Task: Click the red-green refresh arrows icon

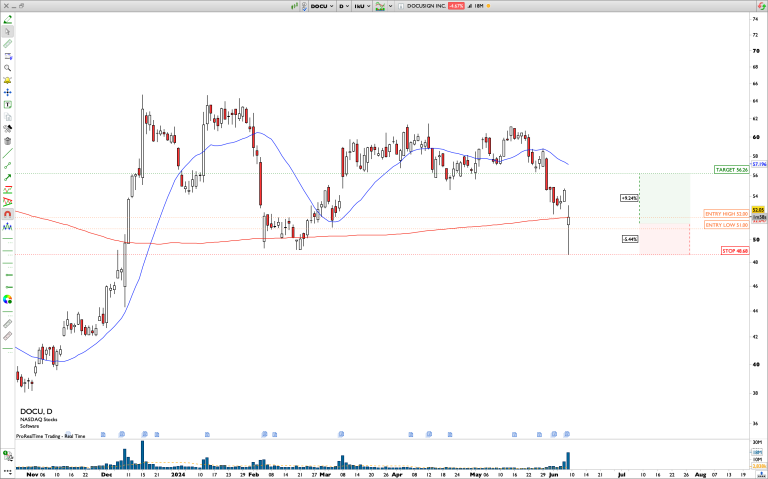Action: 7,189
